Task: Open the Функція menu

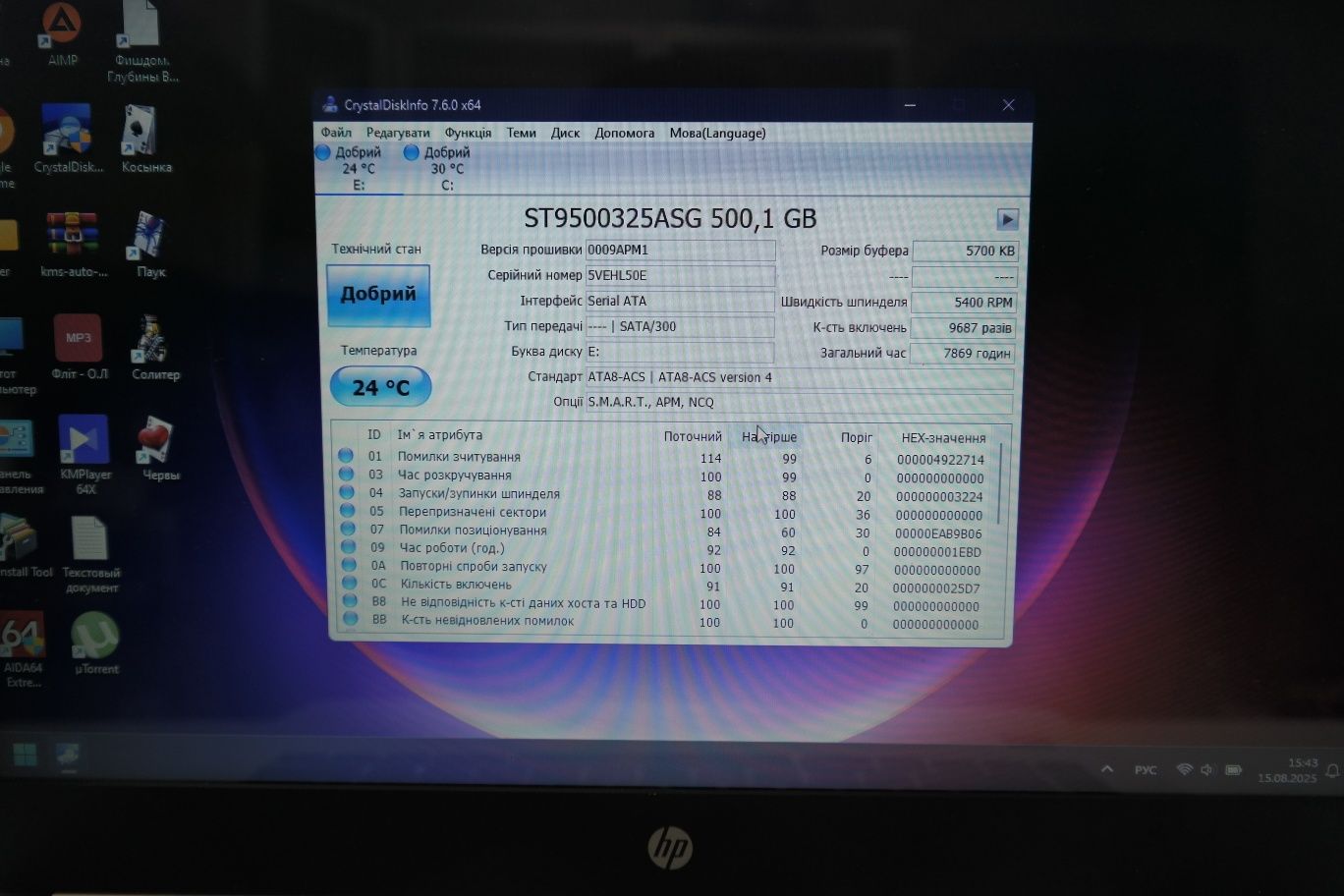Action: coord(468,133)
